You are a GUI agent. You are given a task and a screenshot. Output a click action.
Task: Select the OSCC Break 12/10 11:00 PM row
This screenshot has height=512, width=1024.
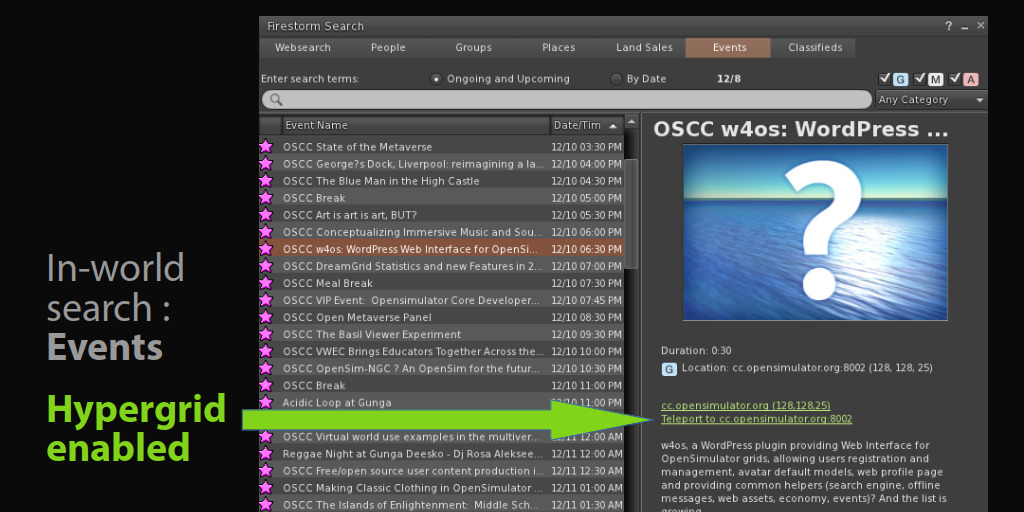(441, 385)
